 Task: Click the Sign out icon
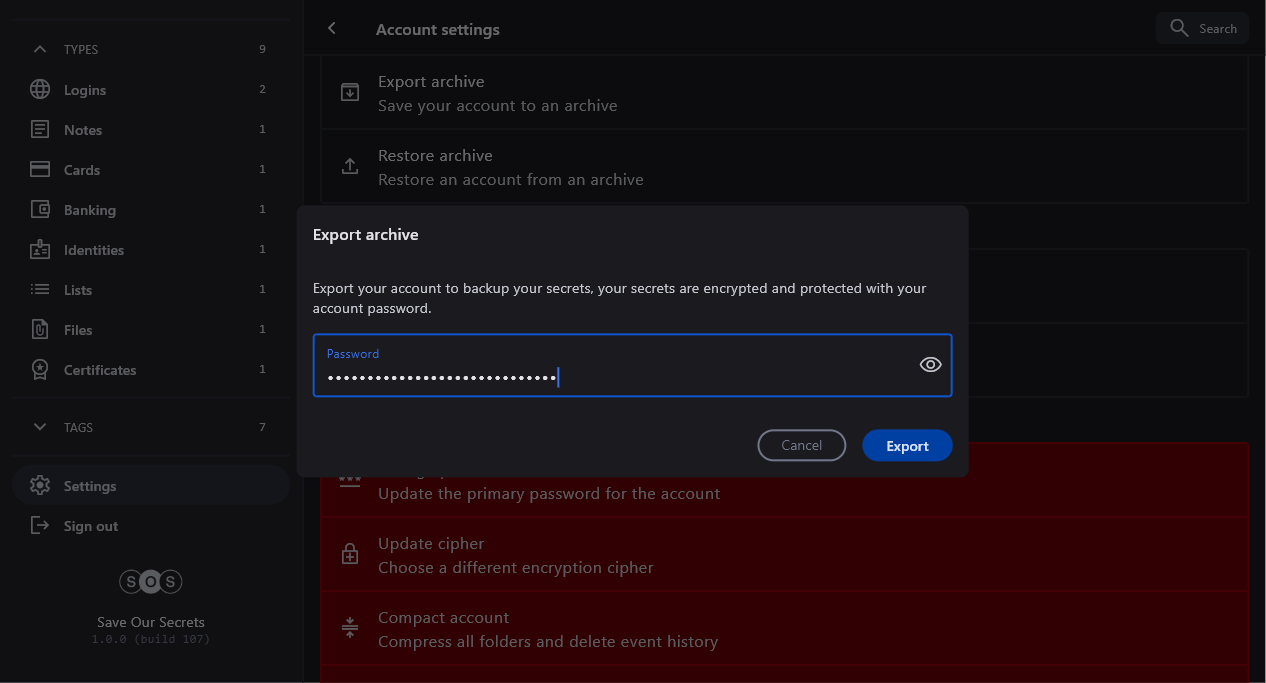pyautogui.click(x=40, y=526)
